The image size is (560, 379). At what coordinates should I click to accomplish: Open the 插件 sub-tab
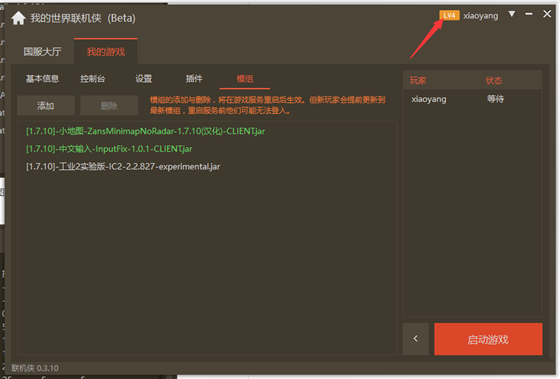coord(194,79)
